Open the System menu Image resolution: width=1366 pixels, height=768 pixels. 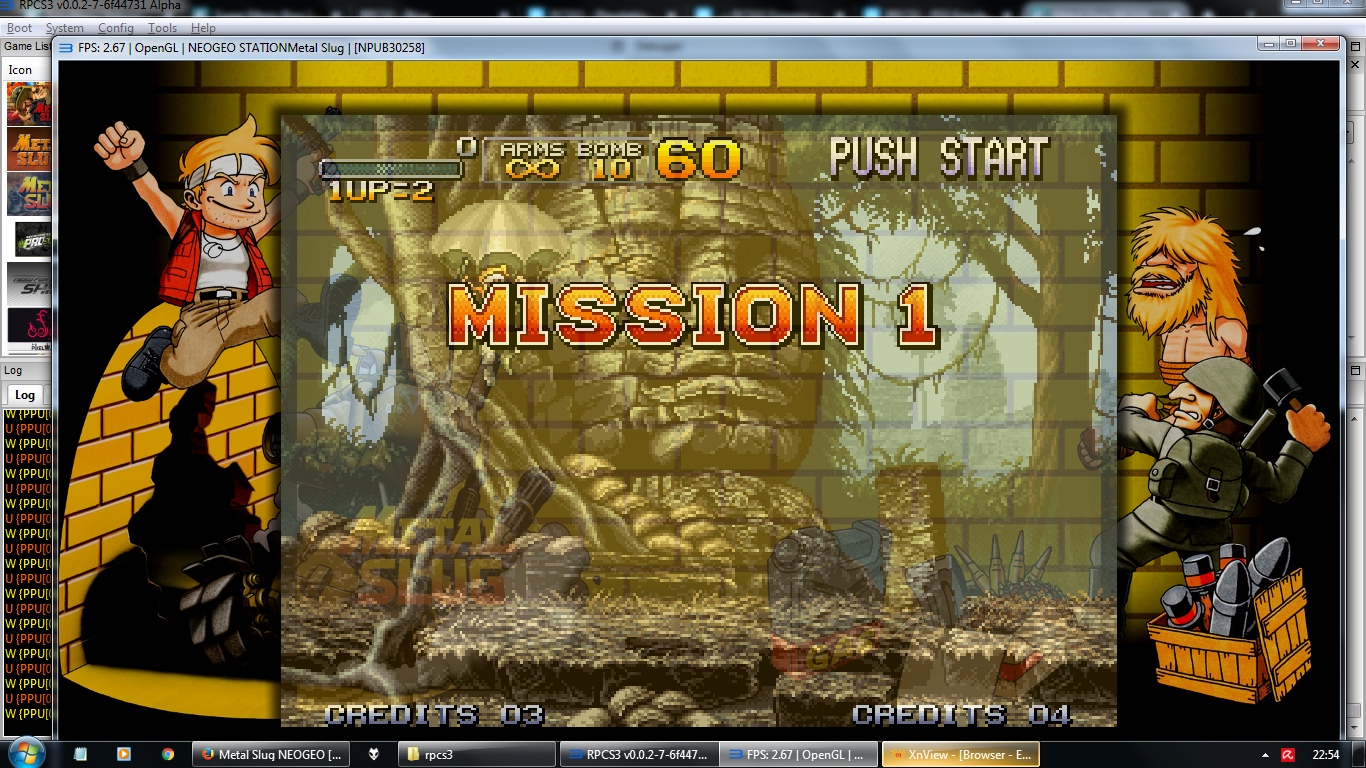pyautogui.click(x=65, y=28)
